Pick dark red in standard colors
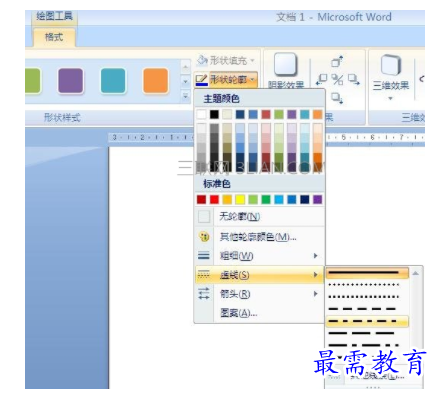435x394 pixels. (201, 199)
